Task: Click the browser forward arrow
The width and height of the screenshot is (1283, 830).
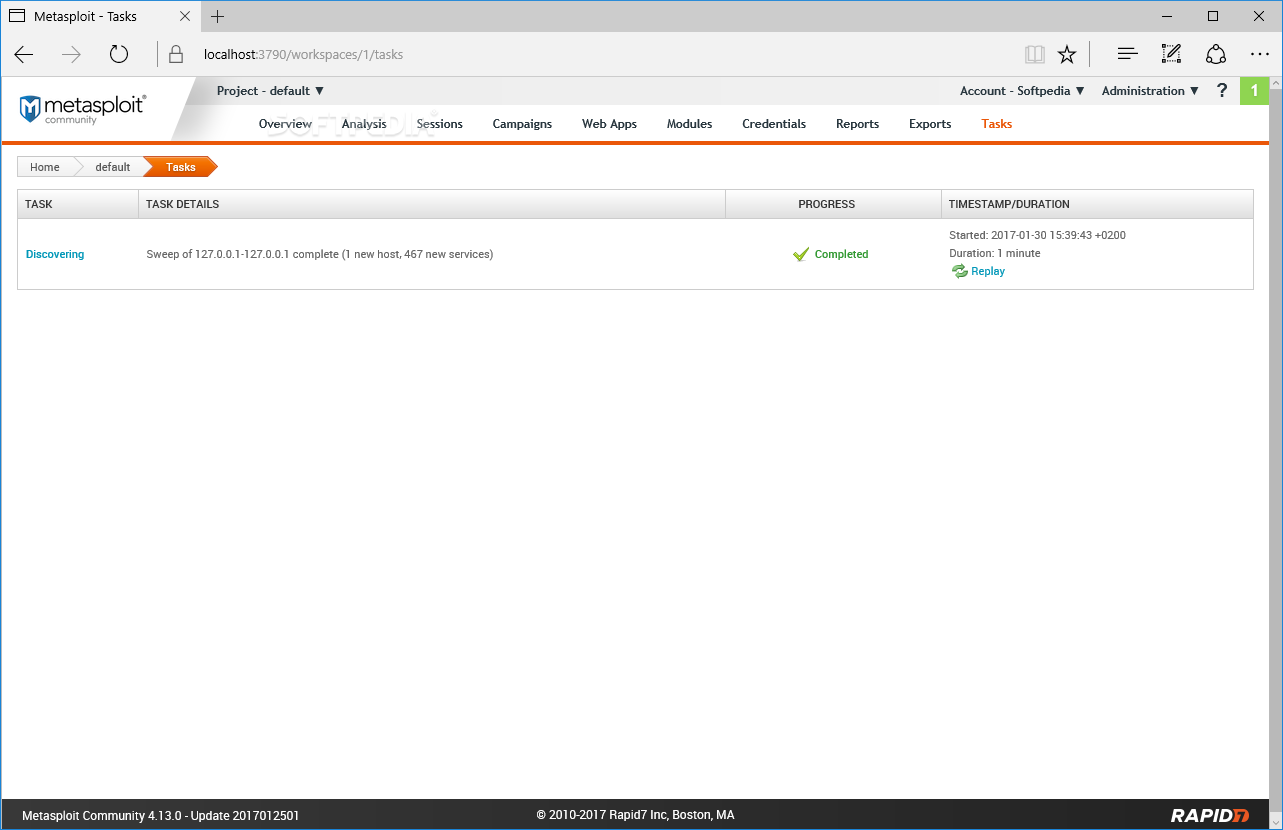Action: 71,54
